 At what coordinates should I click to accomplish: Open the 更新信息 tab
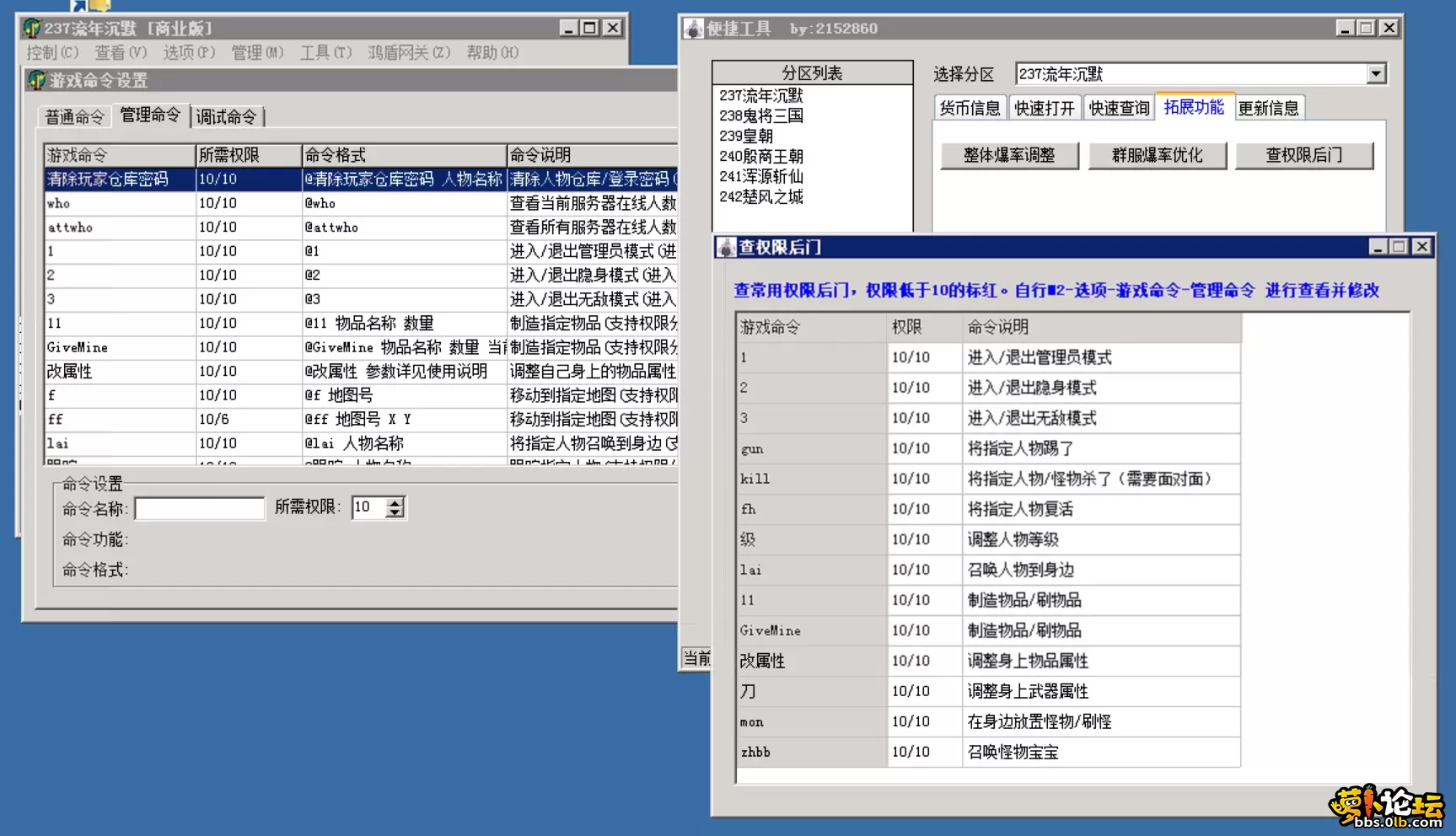[x=1269, y=108]
